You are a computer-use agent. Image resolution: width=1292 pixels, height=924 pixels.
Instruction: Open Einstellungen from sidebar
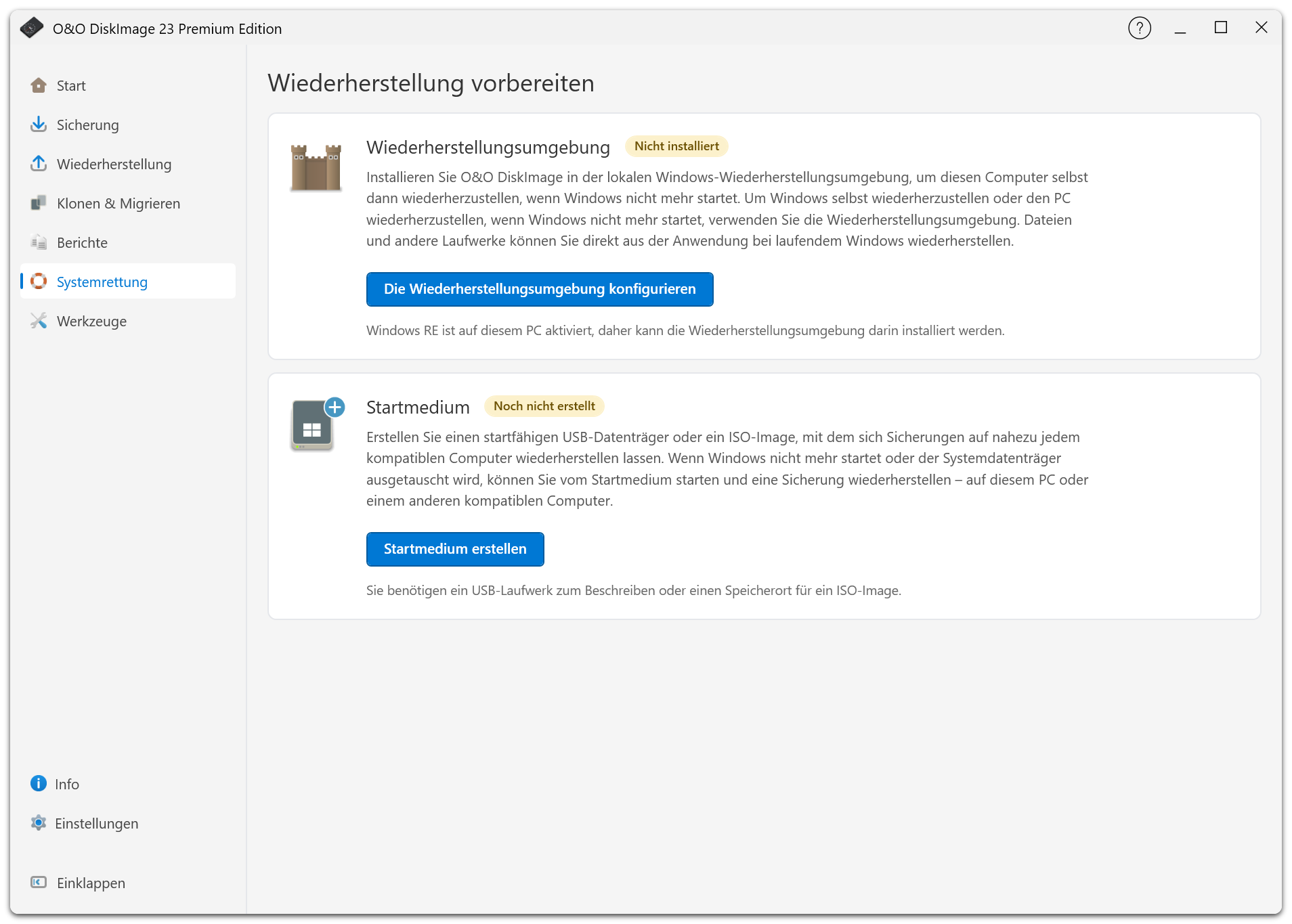[x=128, y=823]
